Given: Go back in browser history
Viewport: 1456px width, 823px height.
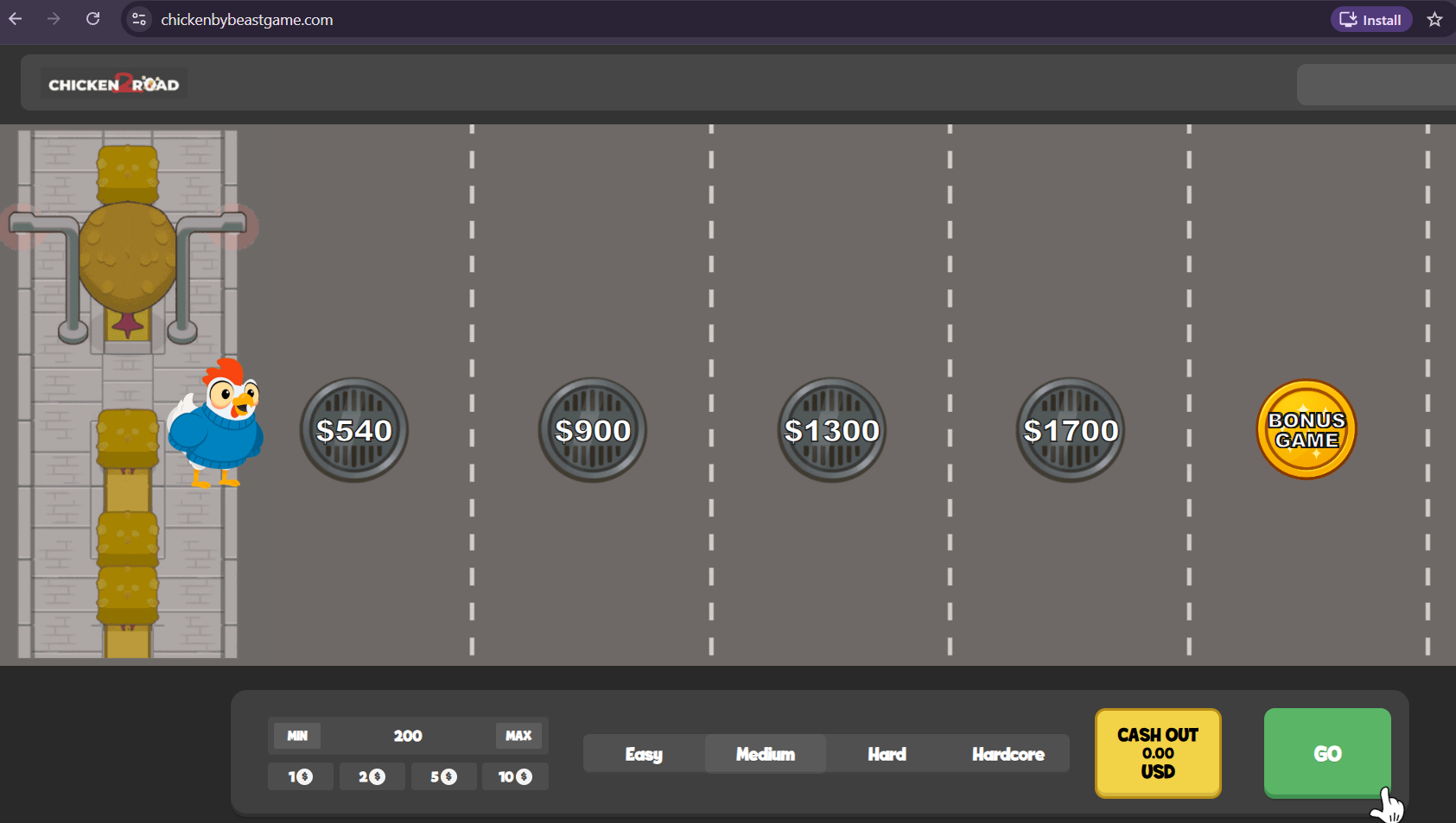Looking at the screenshot, I should [x=16, y=19].
